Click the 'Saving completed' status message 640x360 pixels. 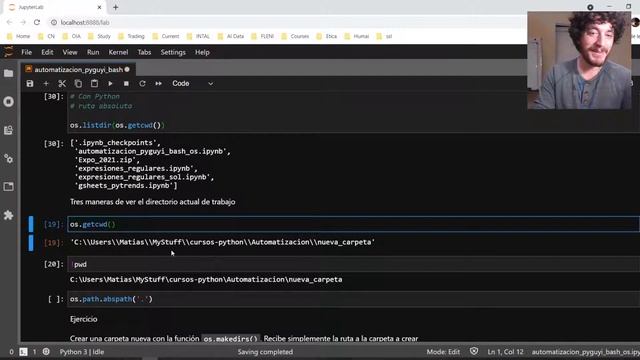[x=265, y=352]
